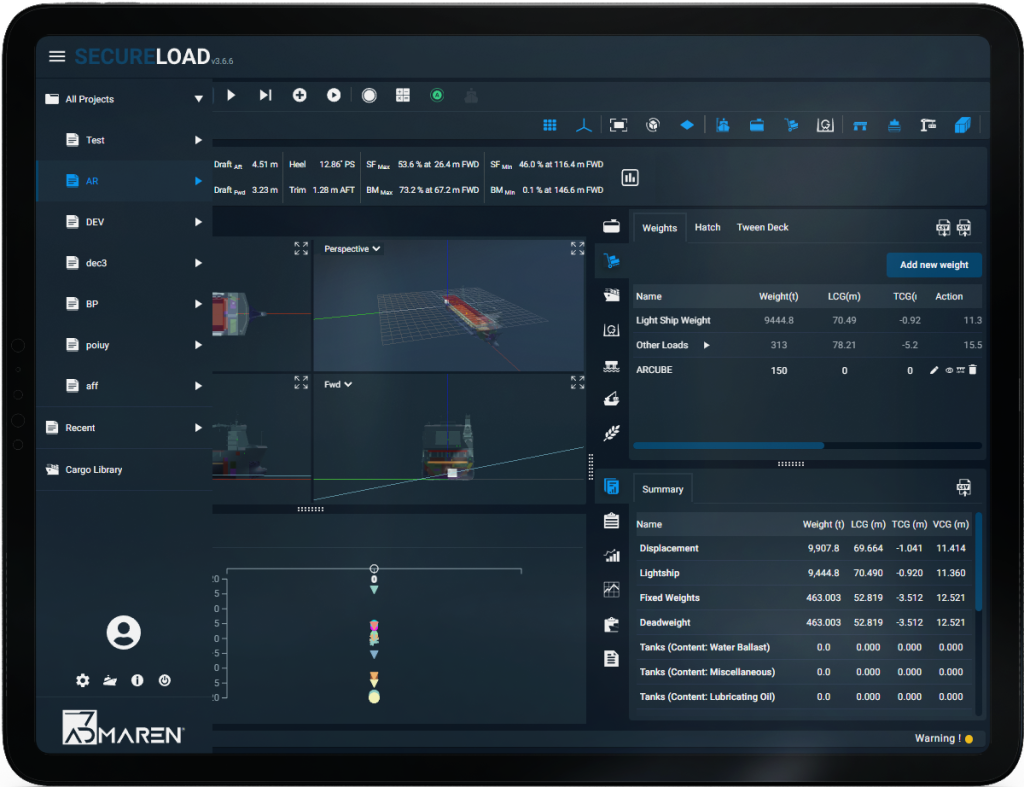1024x787 pixels.
Task: Open the Perspective view dropdown
Action: pyautogui.click(x=350, y=248)
